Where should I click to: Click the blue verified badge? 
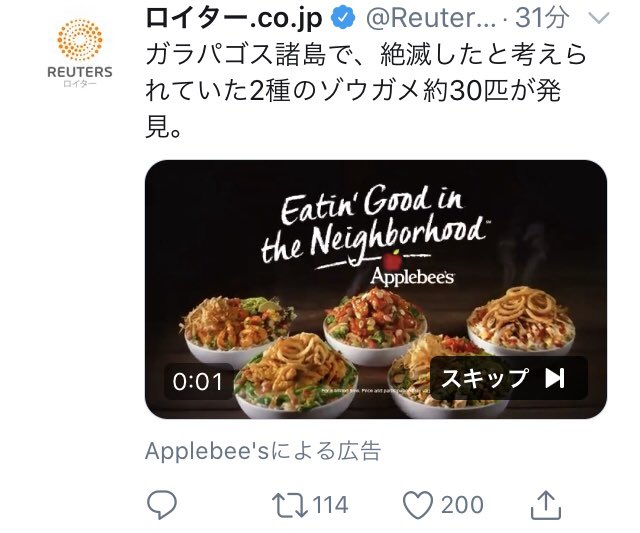[x=343, y=18]
